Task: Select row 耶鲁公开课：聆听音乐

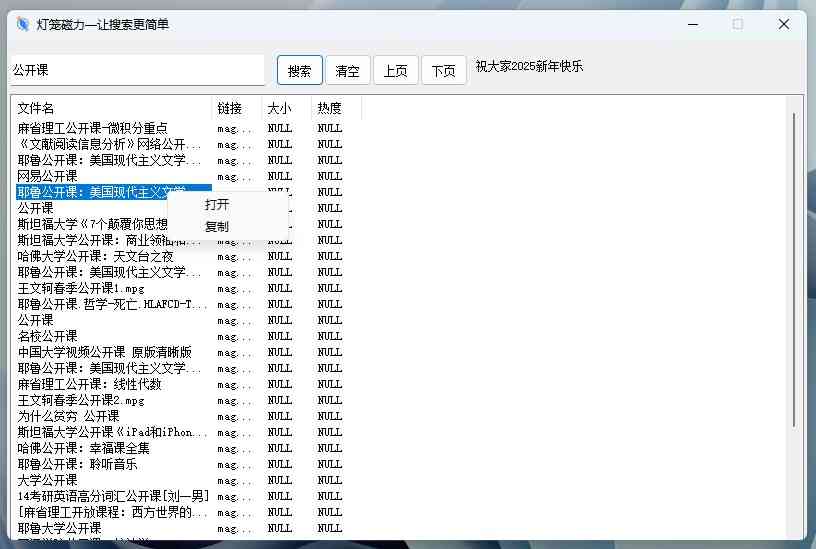Action: click(77, 464)
